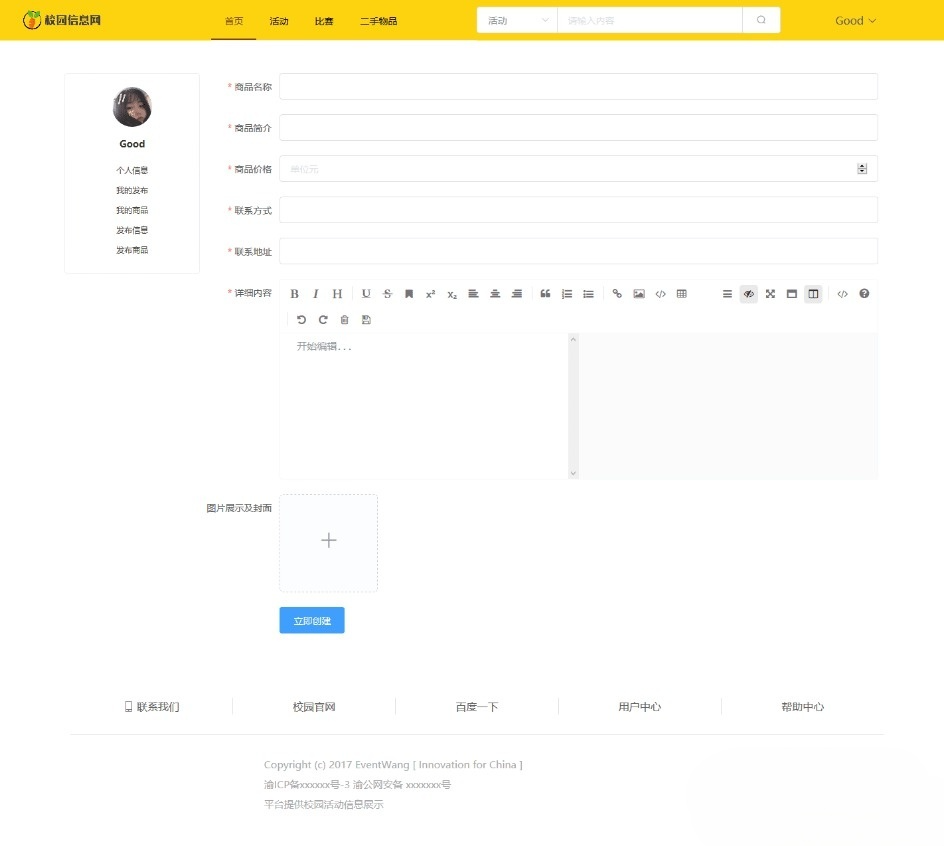Insert a table in the editor
944x846 pixels.
[x=682, y=293]
